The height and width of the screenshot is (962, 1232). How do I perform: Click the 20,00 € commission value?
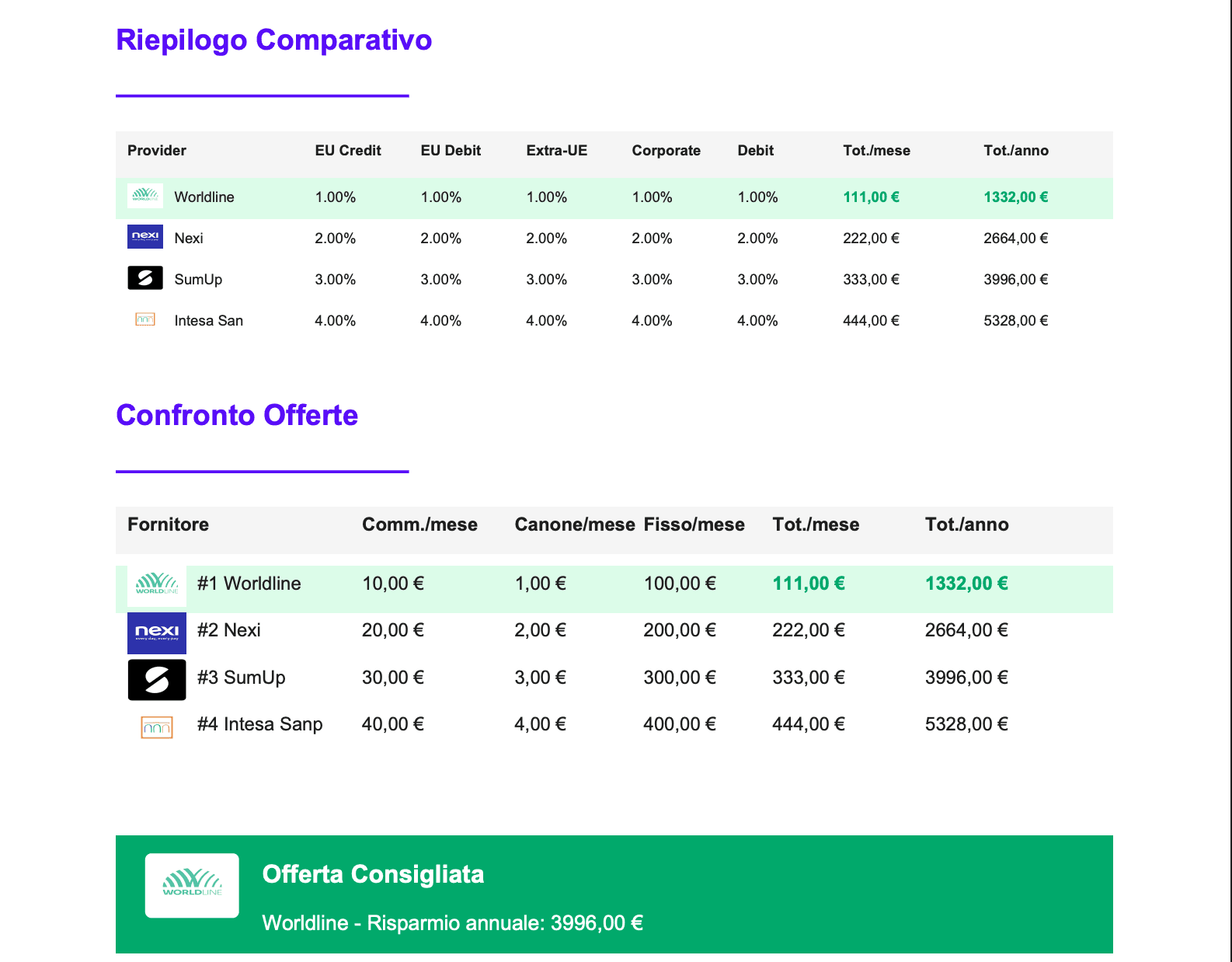pyautogui.click(x=393, y=630)
